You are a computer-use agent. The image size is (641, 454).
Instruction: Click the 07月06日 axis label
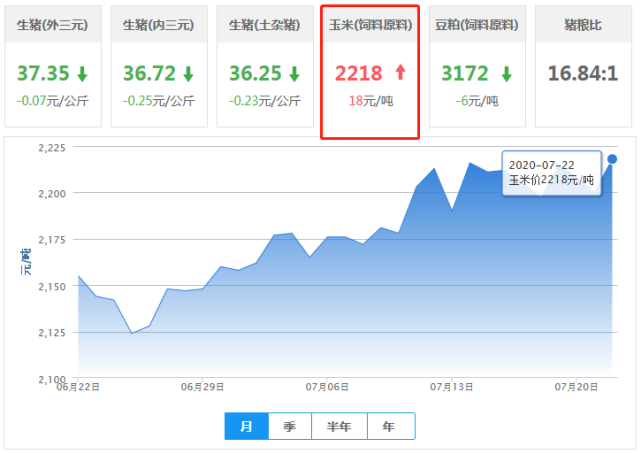tap(327, 387)
